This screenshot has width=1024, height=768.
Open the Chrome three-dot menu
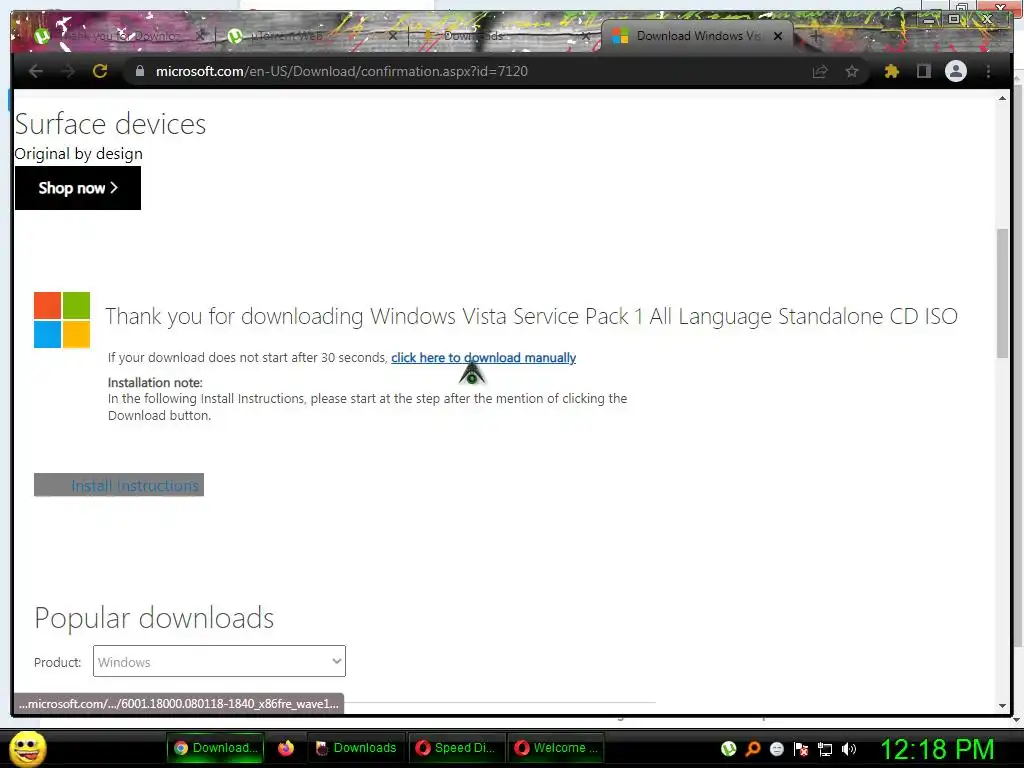coord(988,71)
